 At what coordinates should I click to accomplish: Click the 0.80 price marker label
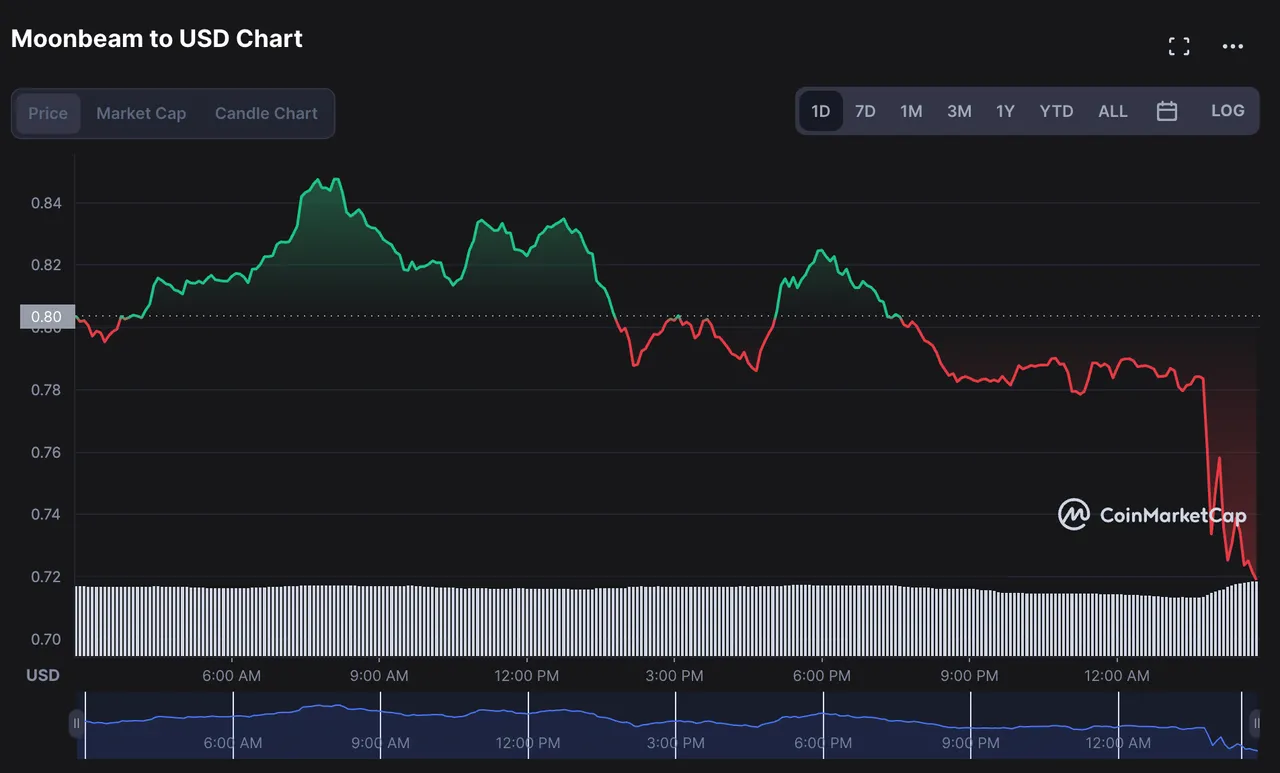(x=47, y=317)
